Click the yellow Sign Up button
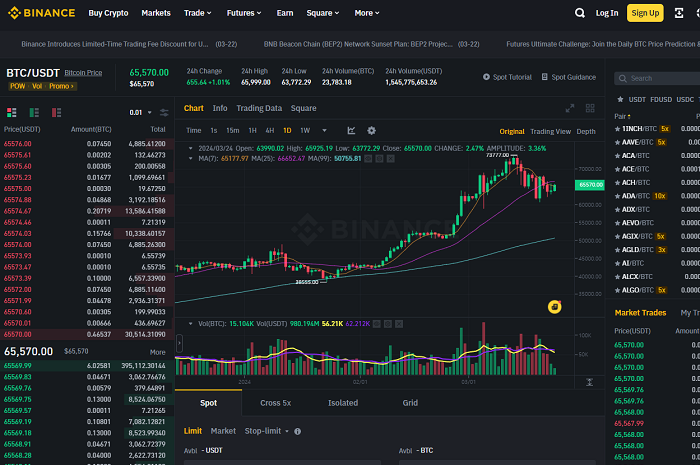 click(x=645, y=13)
